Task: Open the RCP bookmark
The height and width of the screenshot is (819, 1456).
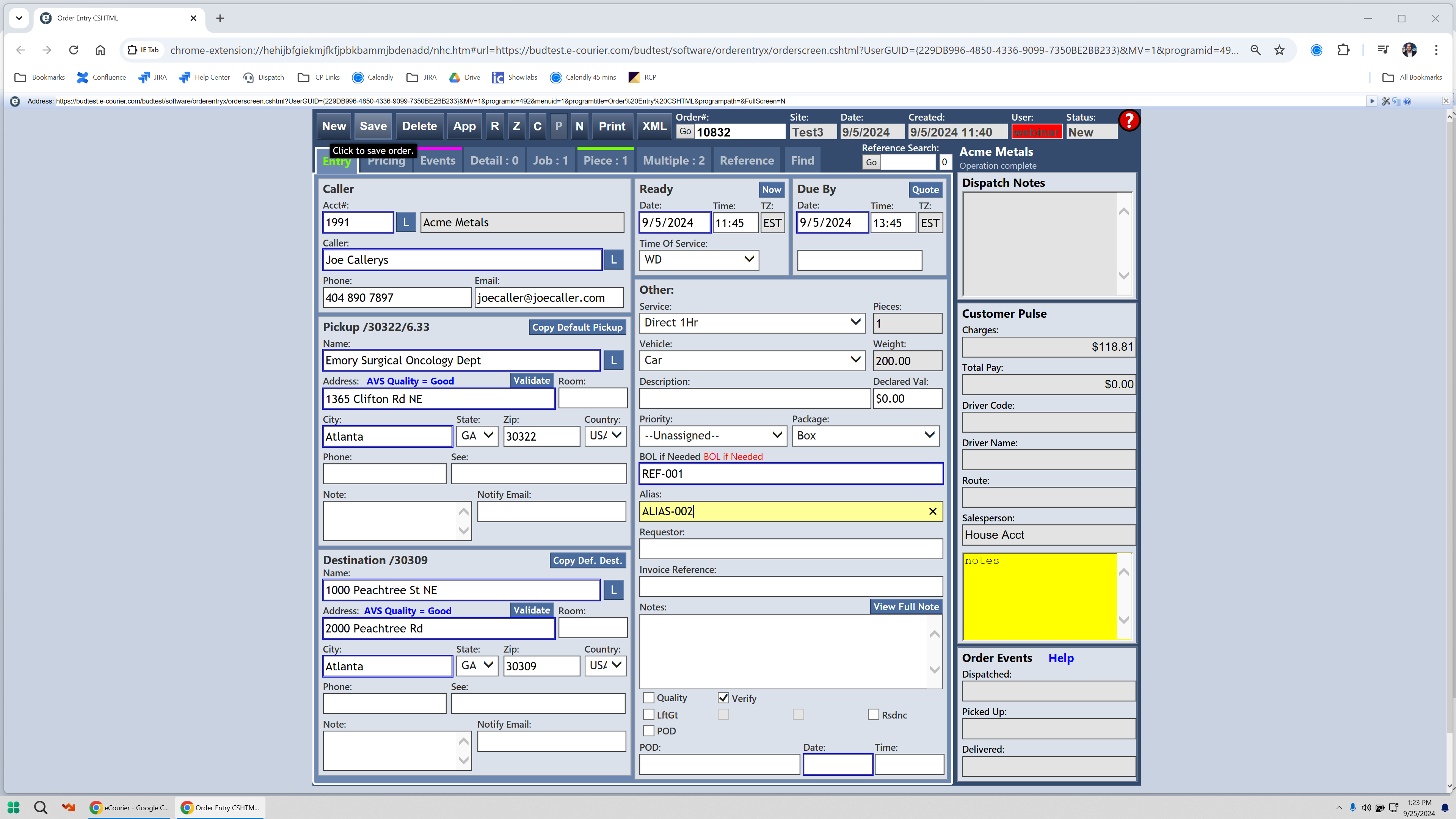Action: 643,77
